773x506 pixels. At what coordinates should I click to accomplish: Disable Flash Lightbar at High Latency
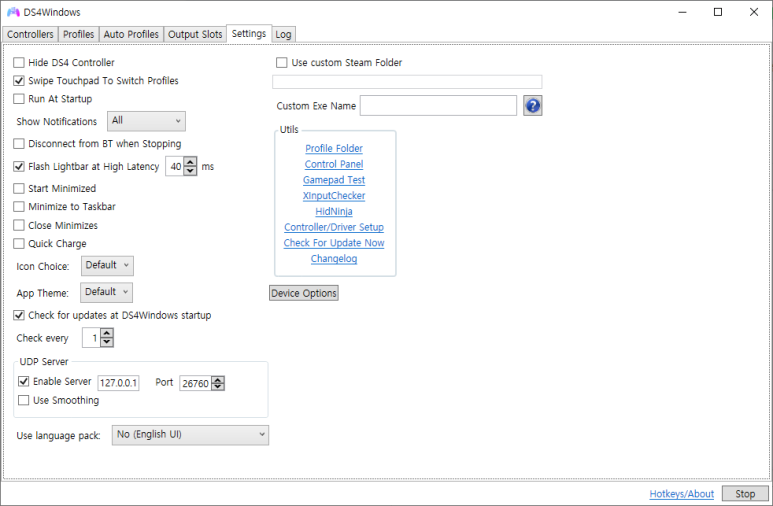[19, 167]
